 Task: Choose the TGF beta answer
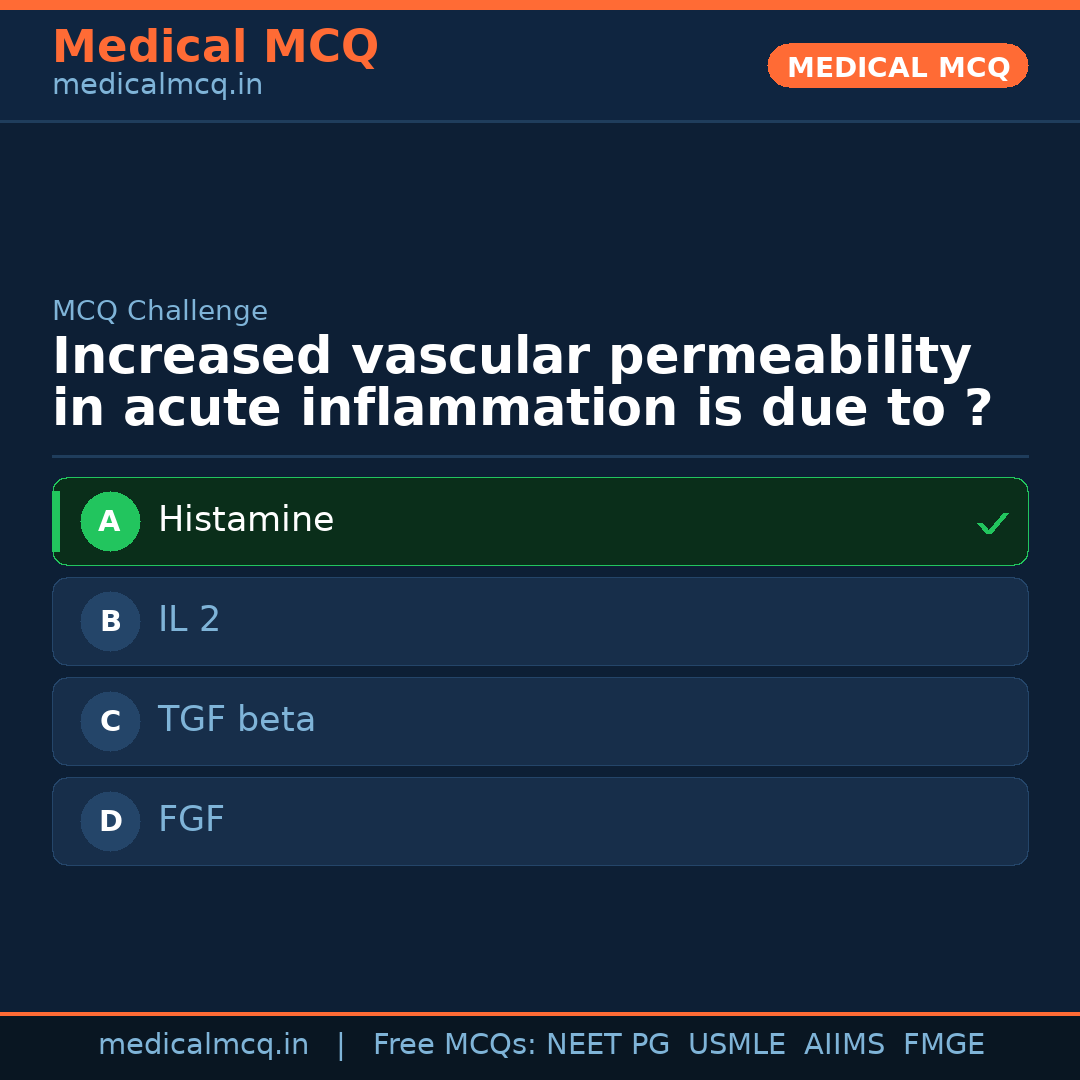tap(540, 721)
